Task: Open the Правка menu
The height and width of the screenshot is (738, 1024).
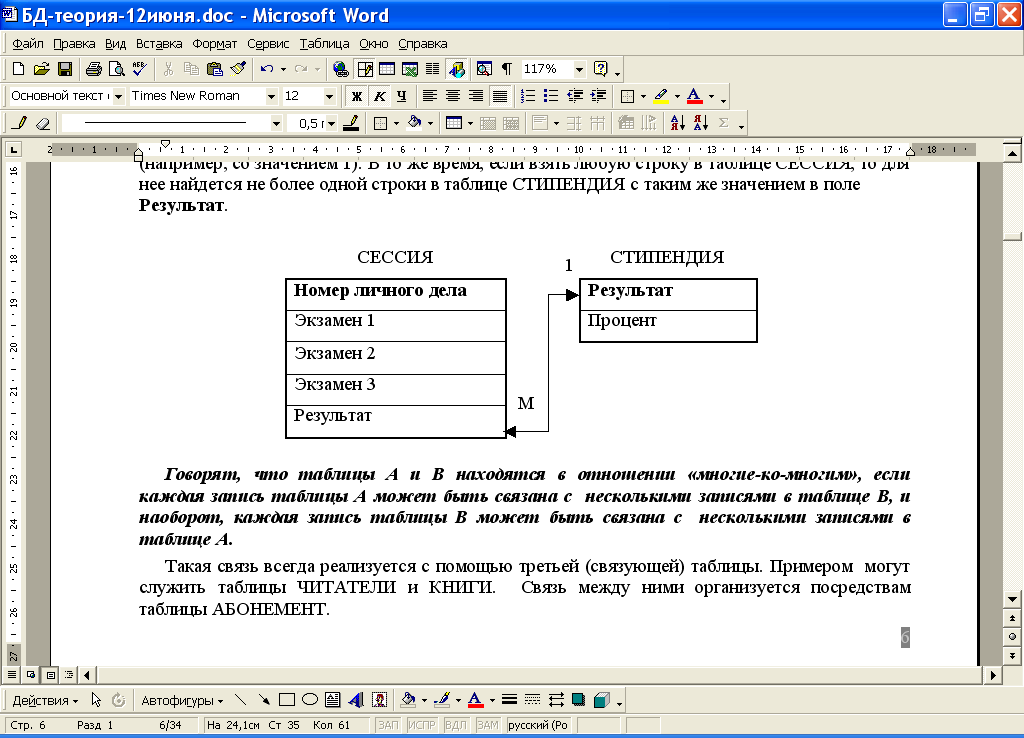Action: 74,44
